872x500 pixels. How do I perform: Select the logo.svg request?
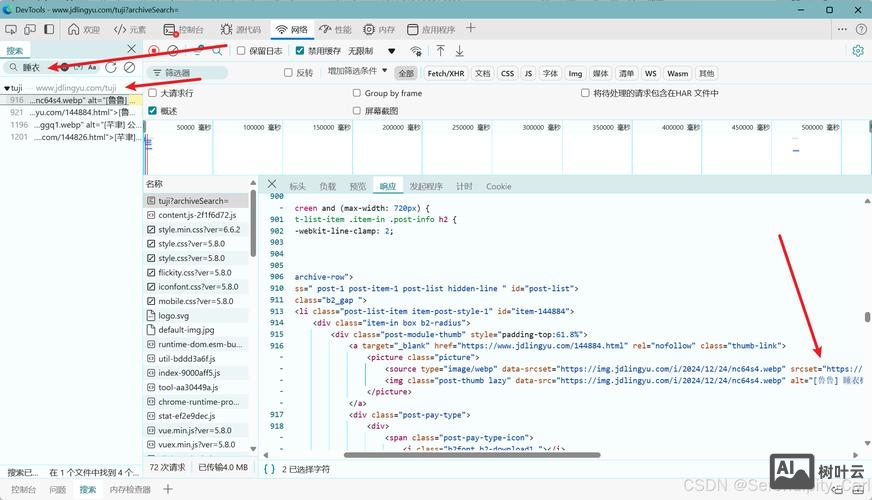(x=173, y=315)
